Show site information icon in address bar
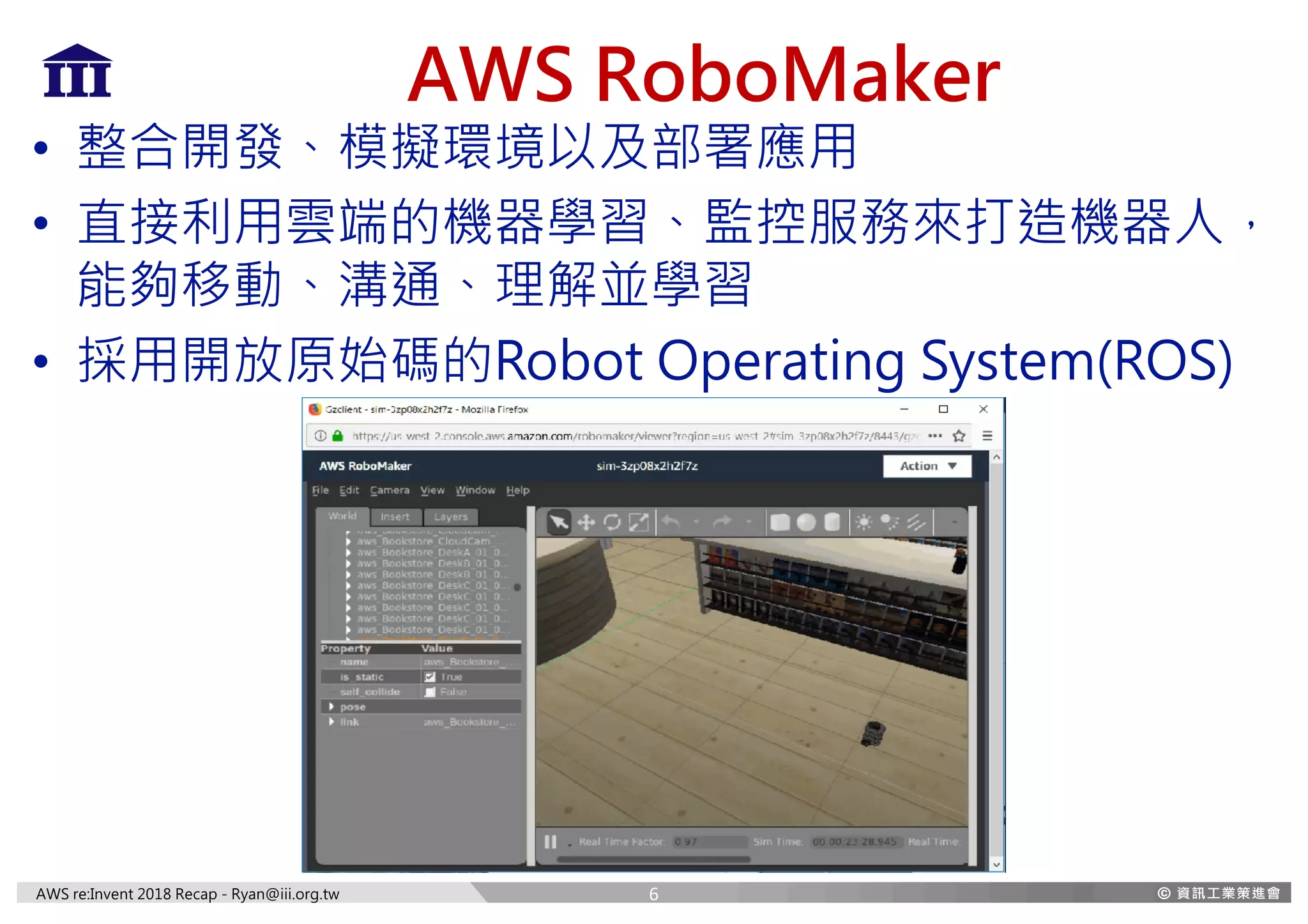 [321, 435]
